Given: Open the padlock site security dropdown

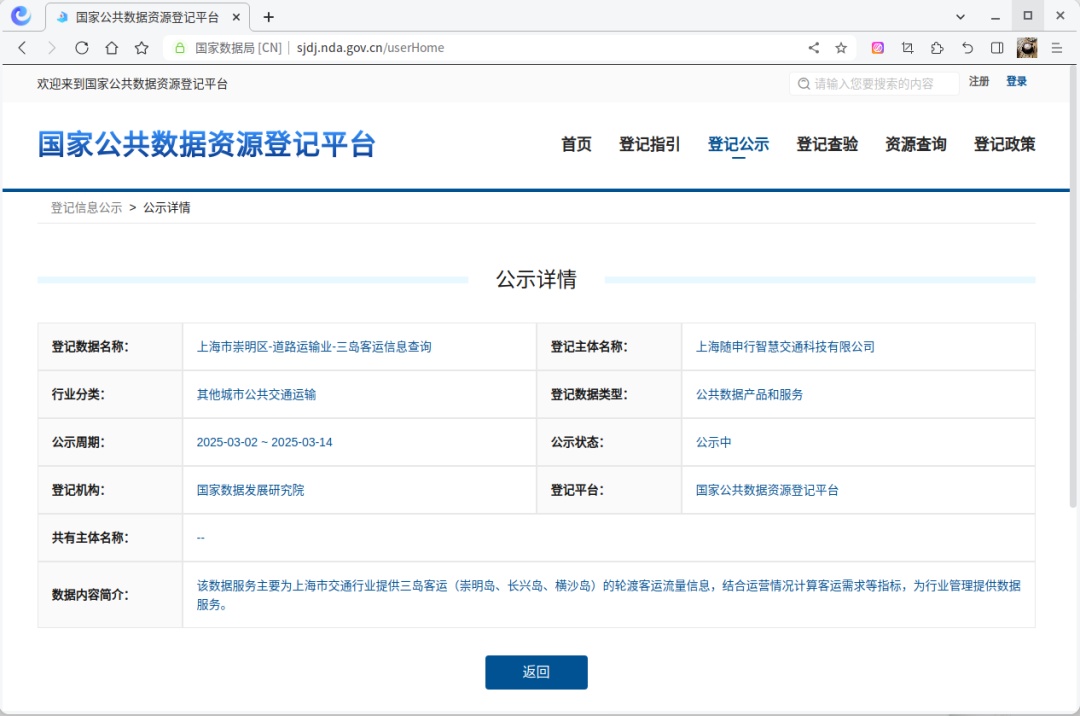Looking at the screenshot, I should (x=178, y=47).
